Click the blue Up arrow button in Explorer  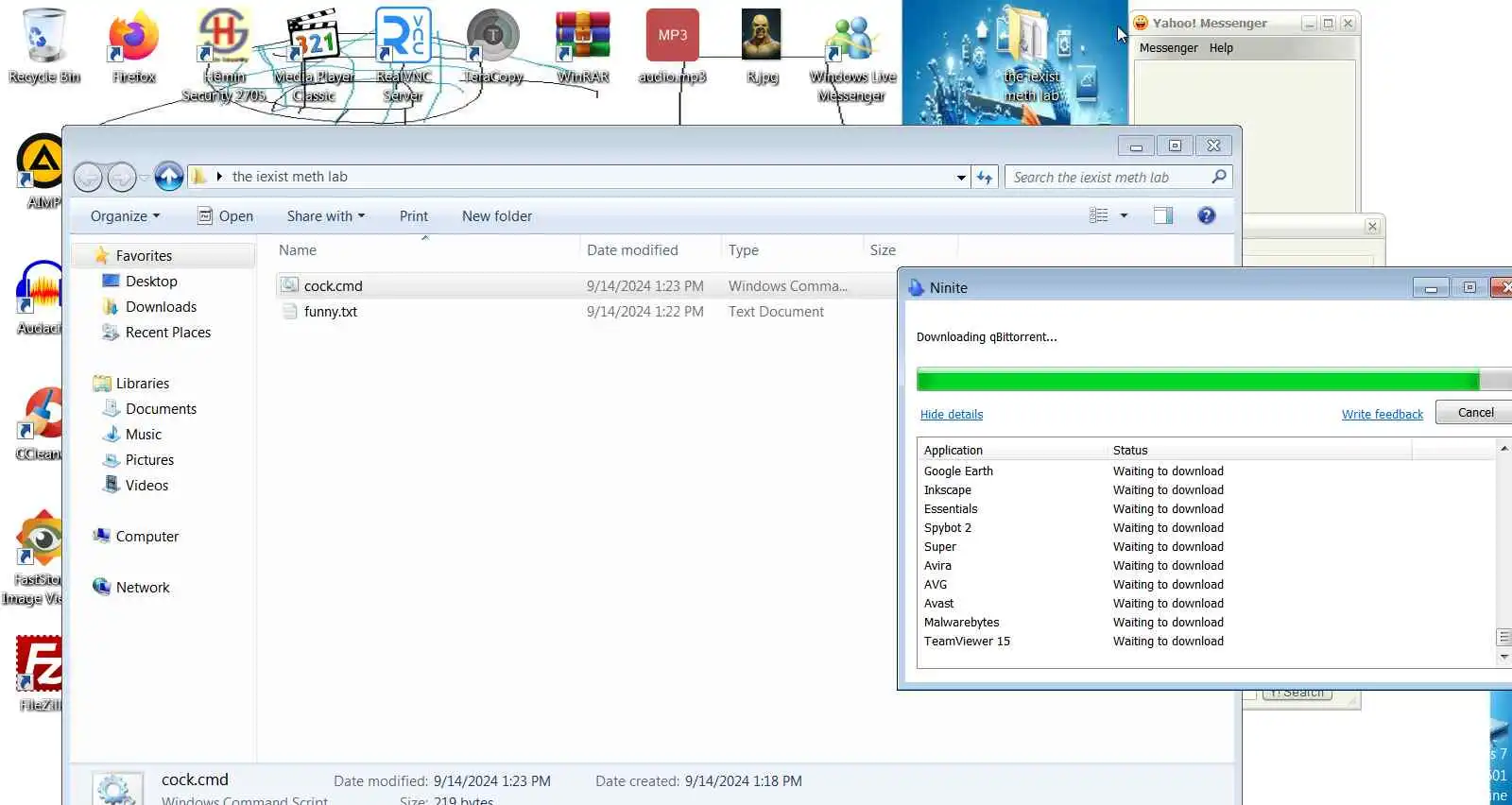168,176
